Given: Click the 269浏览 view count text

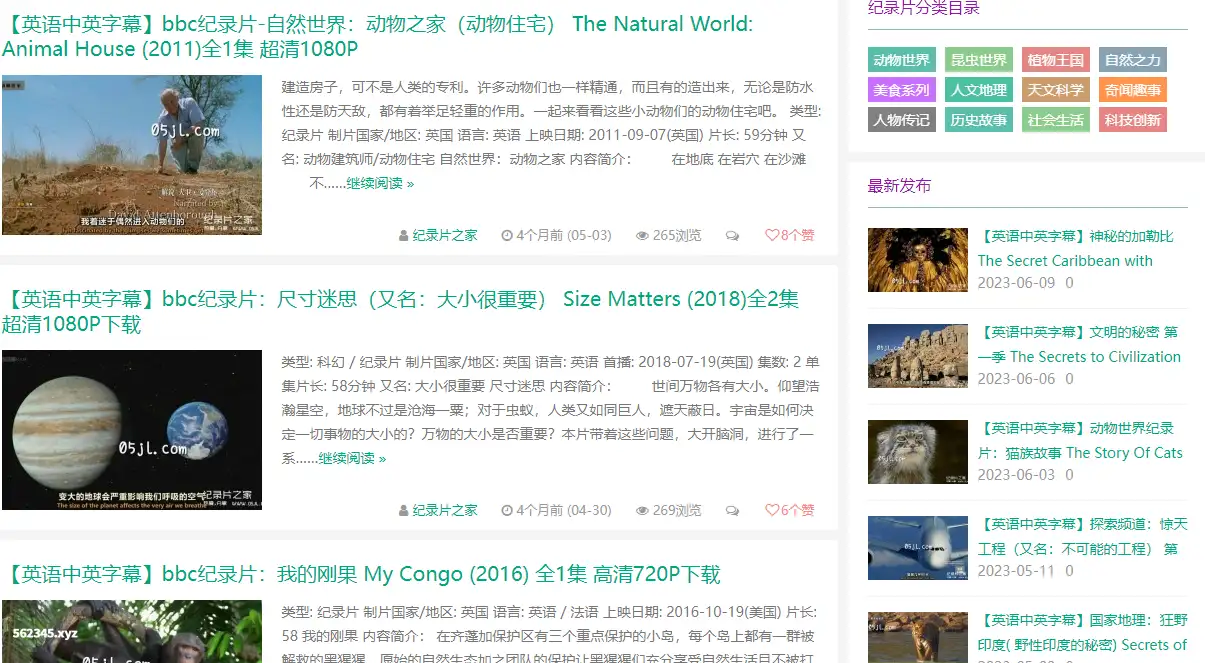Looking at the screenshot, I should (x=677, y=510).
